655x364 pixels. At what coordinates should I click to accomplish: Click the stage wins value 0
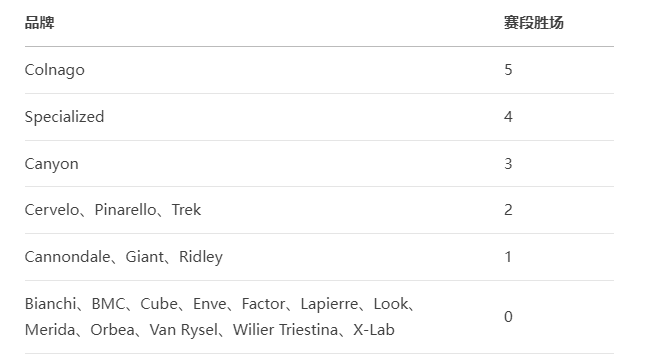(508, 317)
